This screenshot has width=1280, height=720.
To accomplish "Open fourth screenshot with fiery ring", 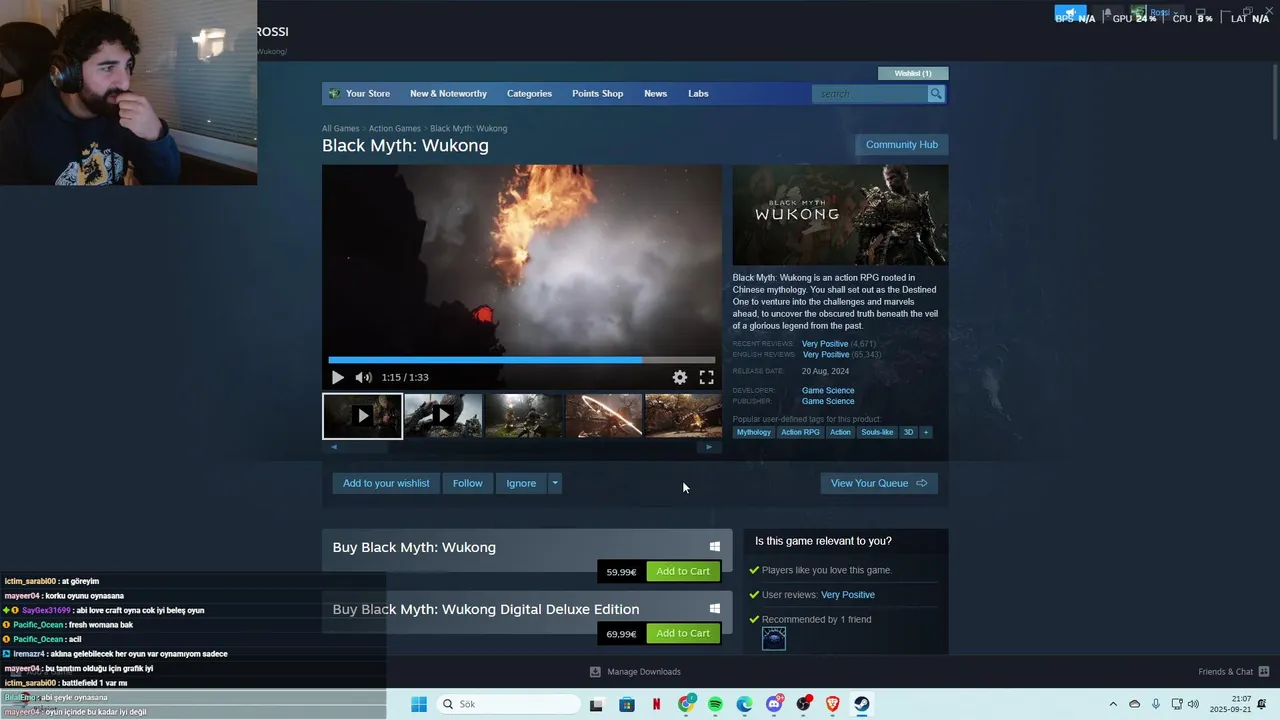I will point(604,415).
